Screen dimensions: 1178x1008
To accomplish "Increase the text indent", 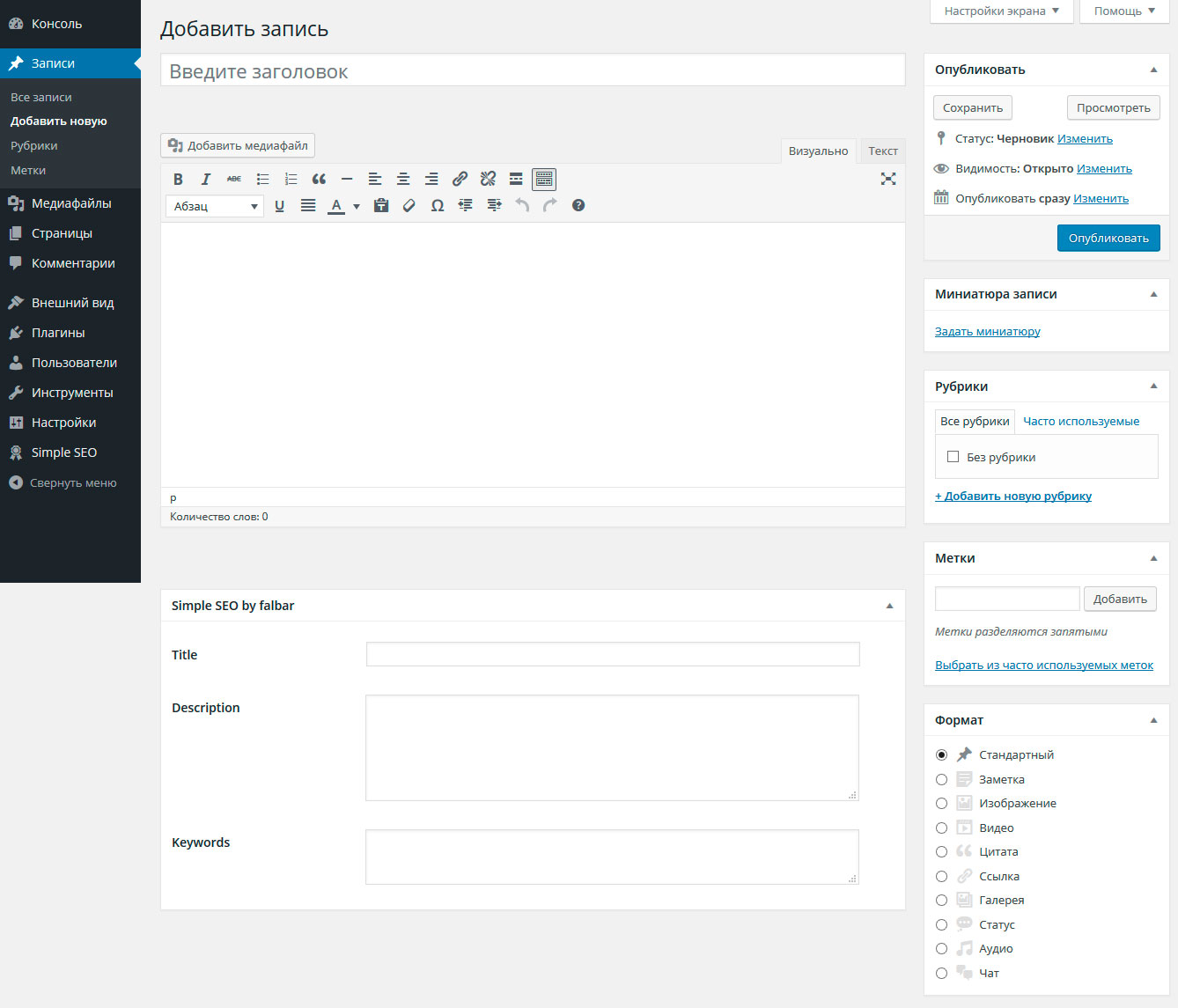I will pos(494,205).
